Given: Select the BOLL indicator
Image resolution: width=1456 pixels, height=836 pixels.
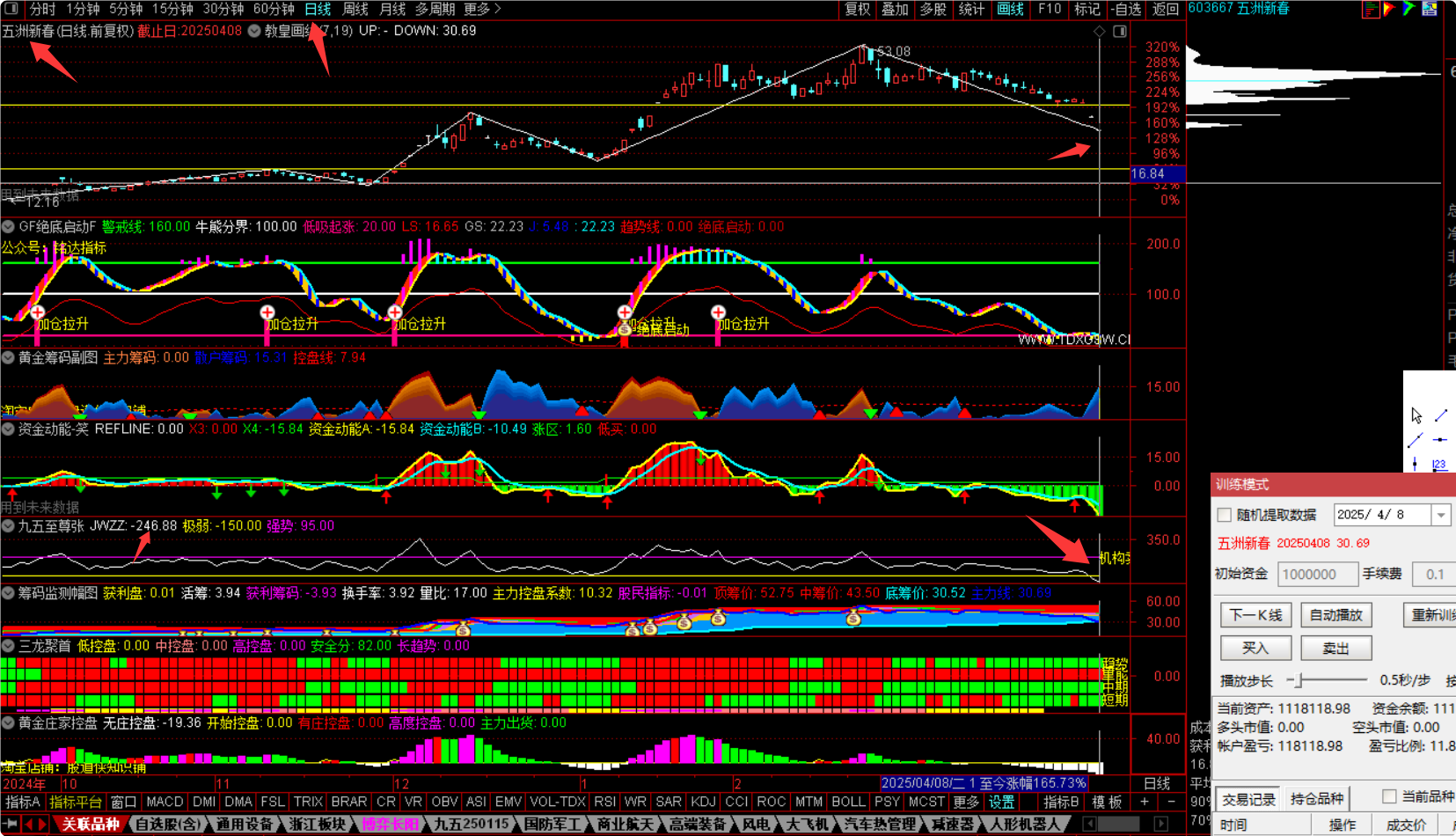Looking at the screenshot, I should 848,802.
